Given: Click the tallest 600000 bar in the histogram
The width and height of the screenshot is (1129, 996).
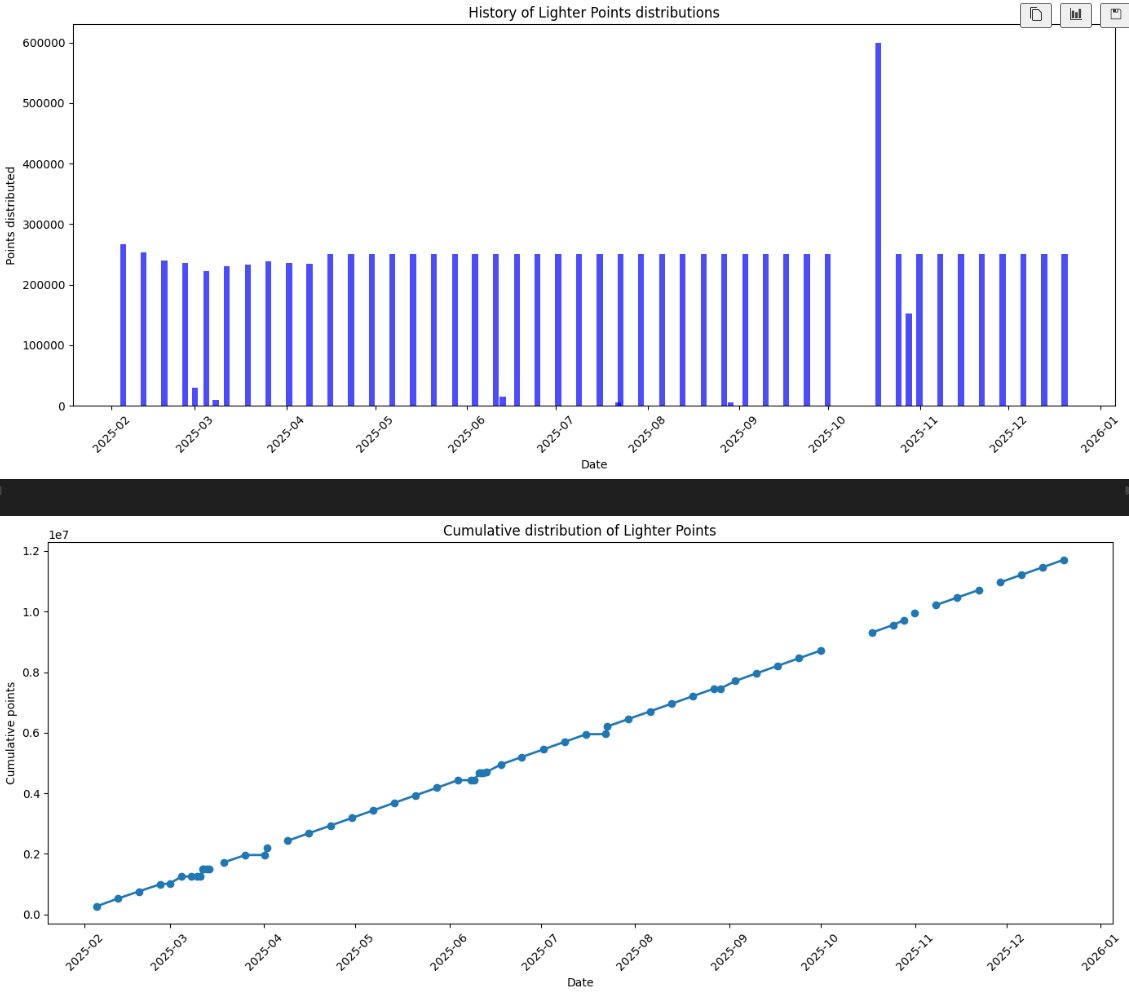Looking at the screenshot, I should 878,225.
